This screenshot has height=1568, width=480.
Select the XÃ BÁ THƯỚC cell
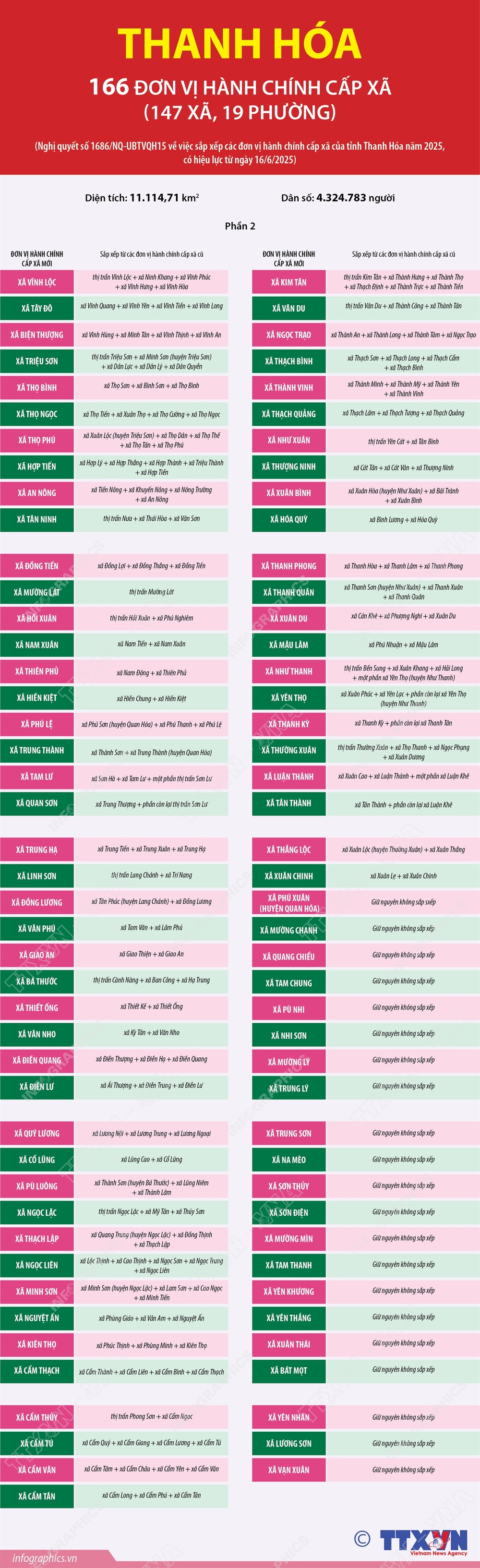(x=36, y=981)
